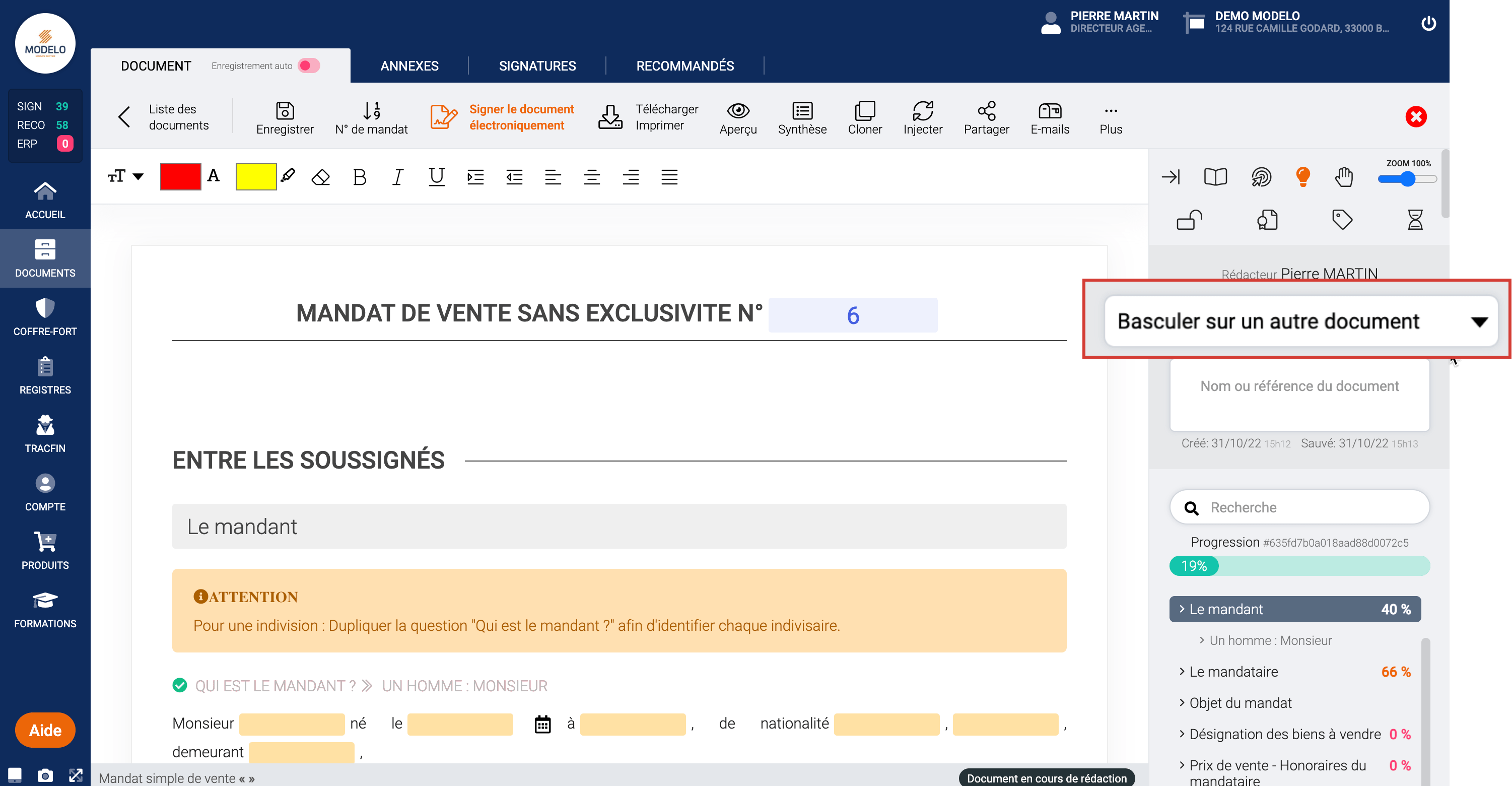Click the Injecter icon

coord(922,117)
